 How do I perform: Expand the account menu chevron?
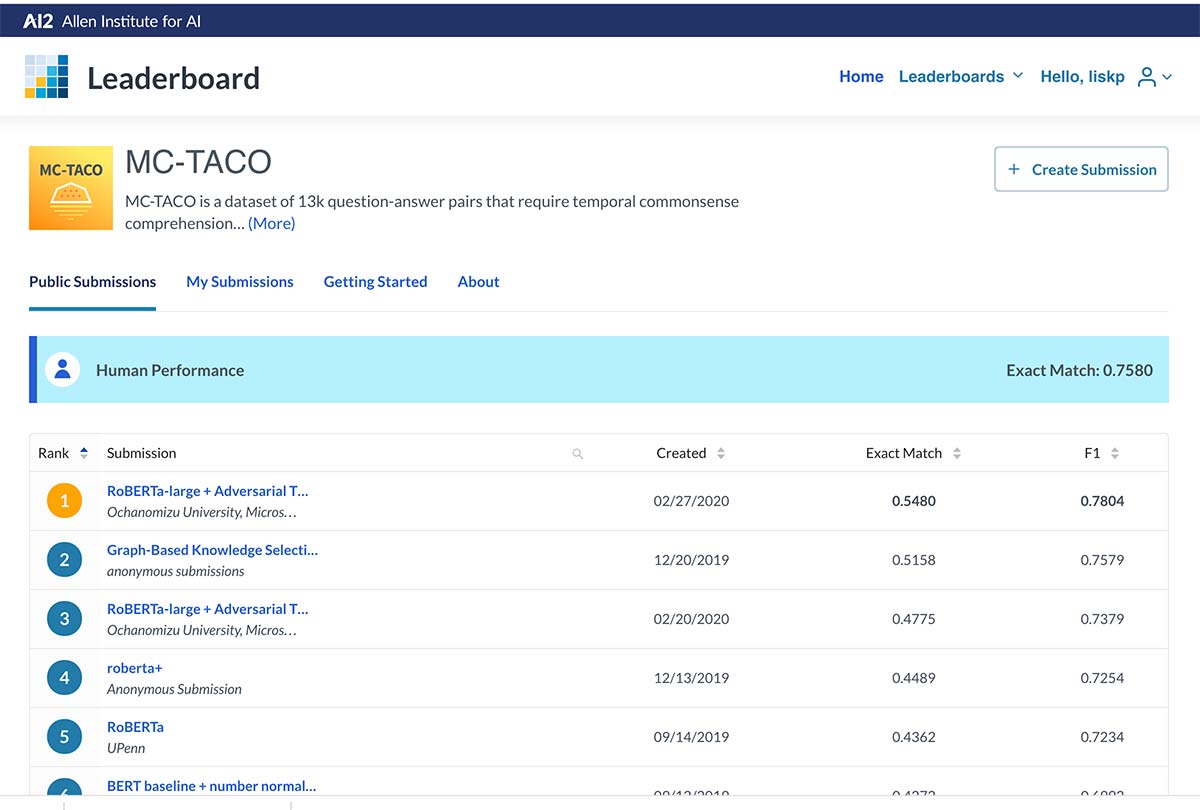[1167, 77]
